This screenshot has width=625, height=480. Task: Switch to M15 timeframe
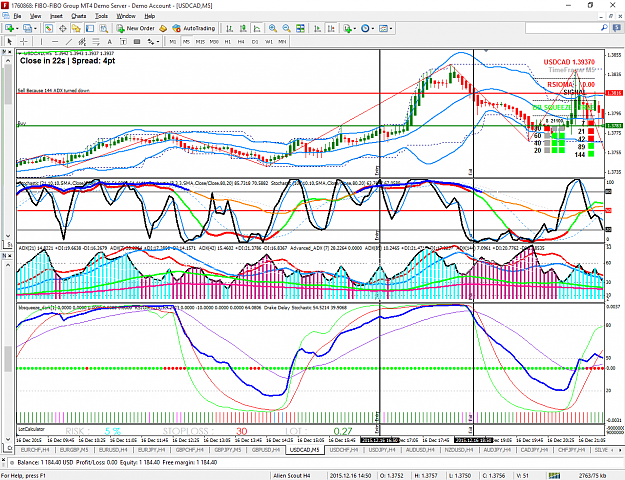(x=200, y=41)
